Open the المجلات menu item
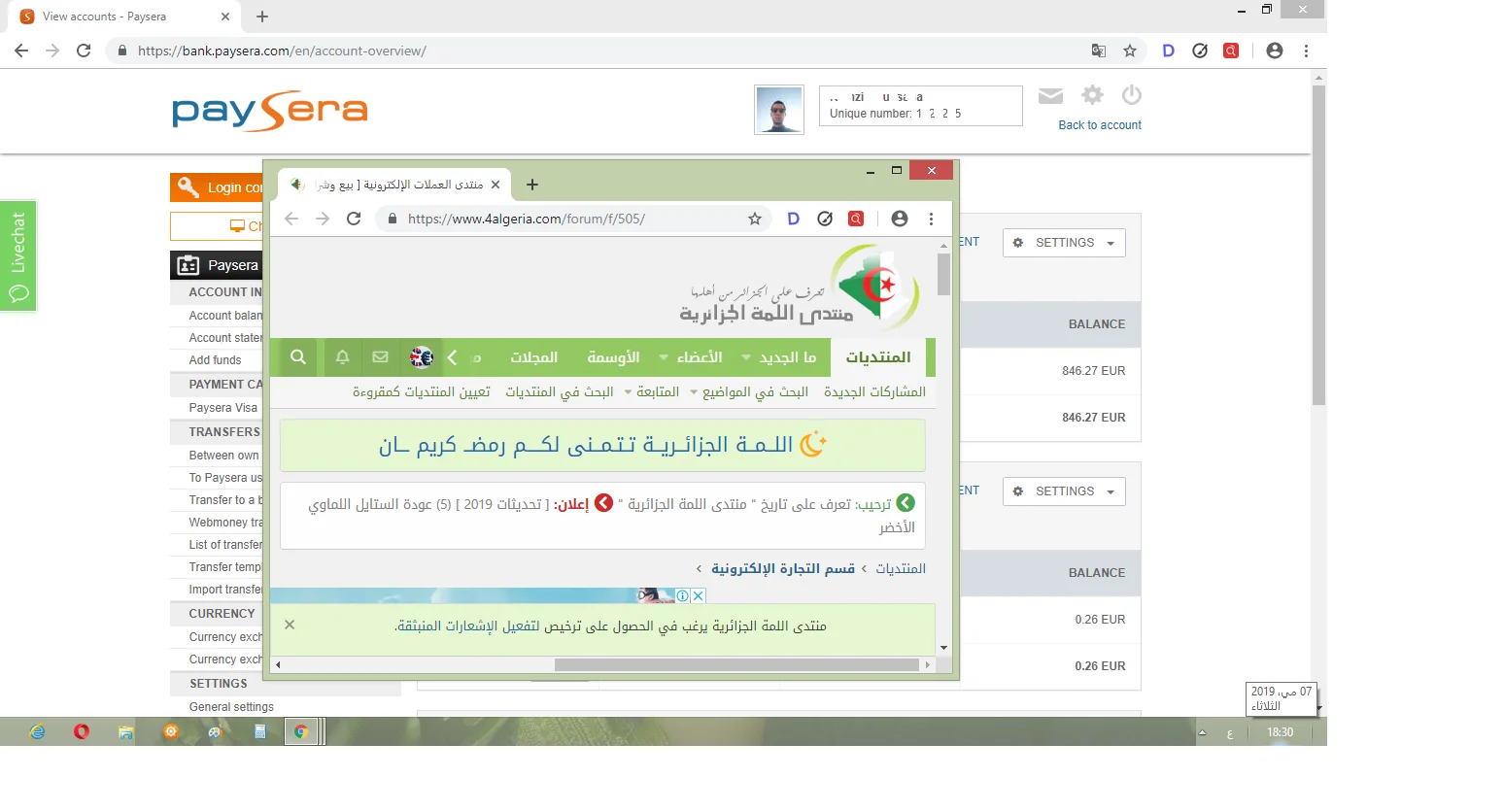 pyautogui.click(x=533, y=357)
